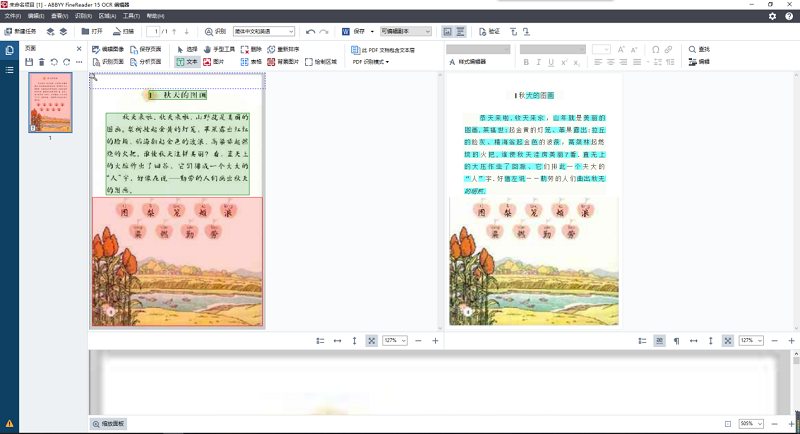Select the 表格 (Table) area tool
Image resolution: width=800 pixels, height=434 pixels.
(251, 62)
